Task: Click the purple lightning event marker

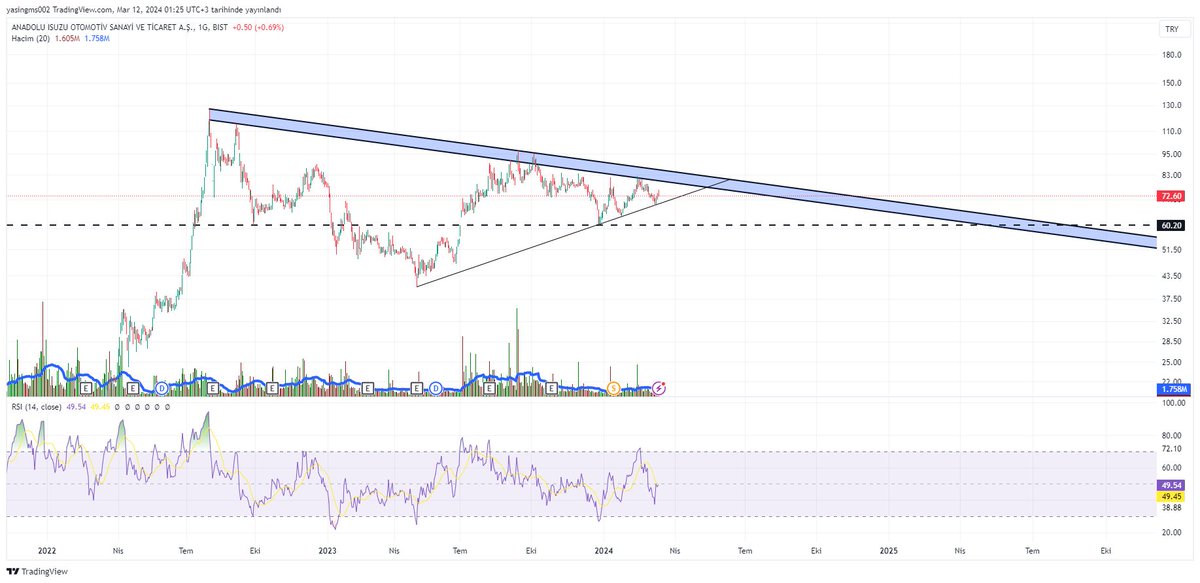Action: point(659,387)
